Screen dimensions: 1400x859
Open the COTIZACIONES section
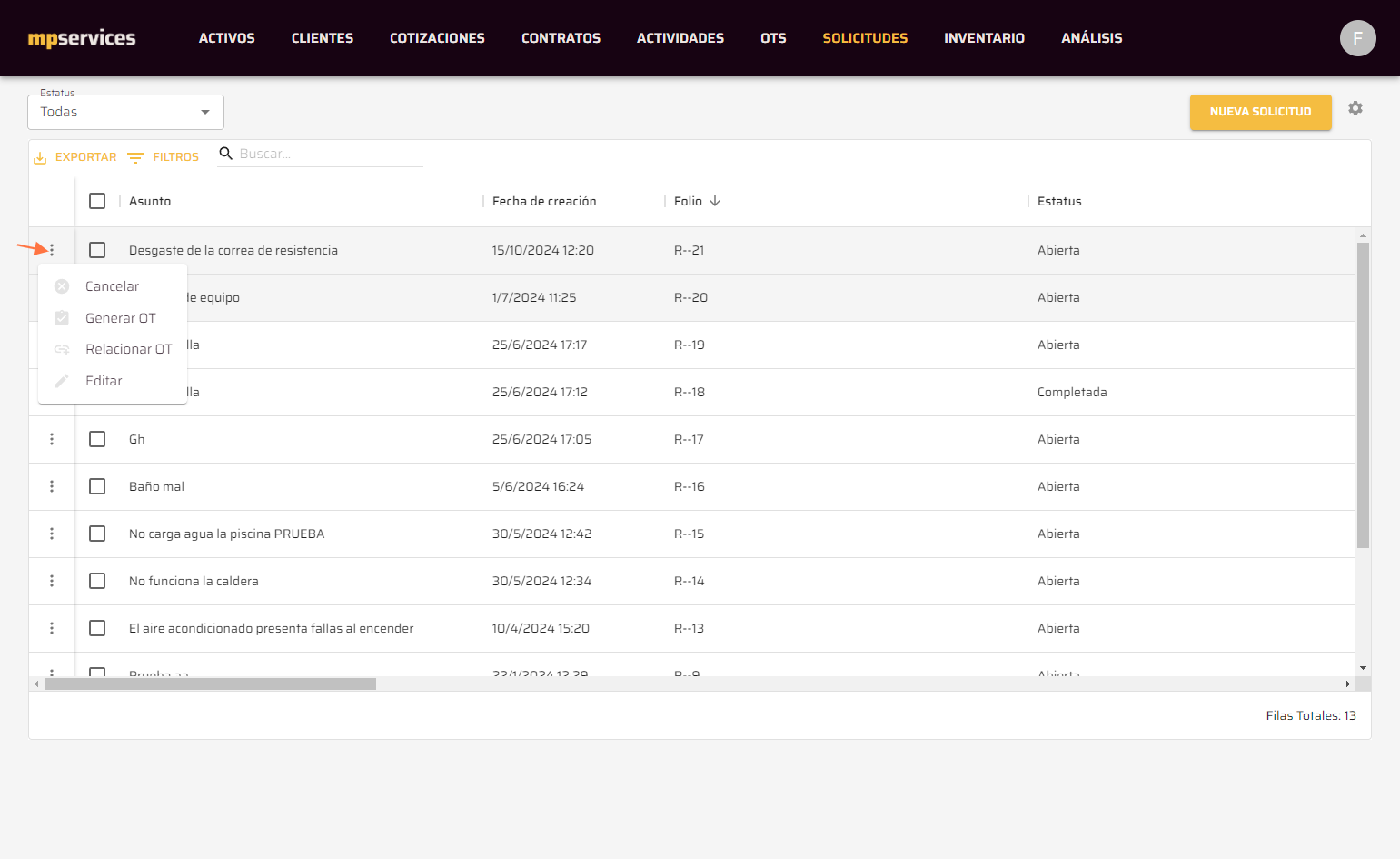tap(437, 38)
